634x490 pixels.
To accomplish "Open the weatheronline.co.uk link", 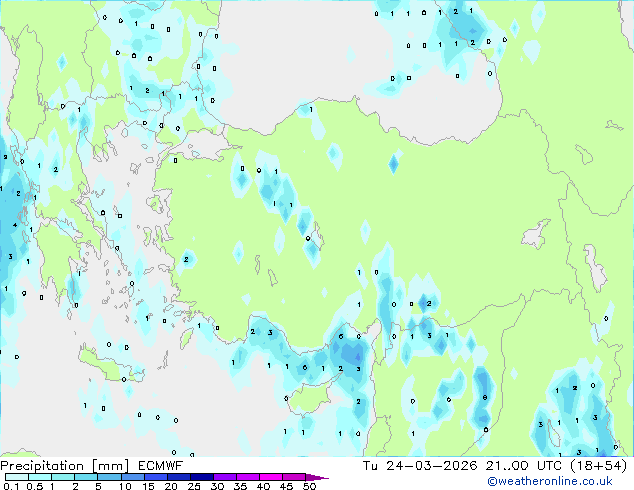I will [550, 481].
